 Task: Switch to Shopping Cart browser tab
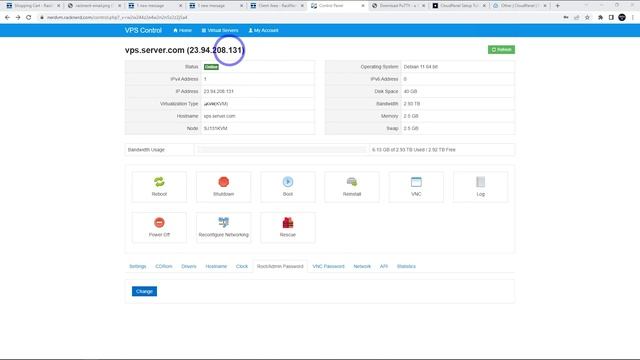point(33,6)
